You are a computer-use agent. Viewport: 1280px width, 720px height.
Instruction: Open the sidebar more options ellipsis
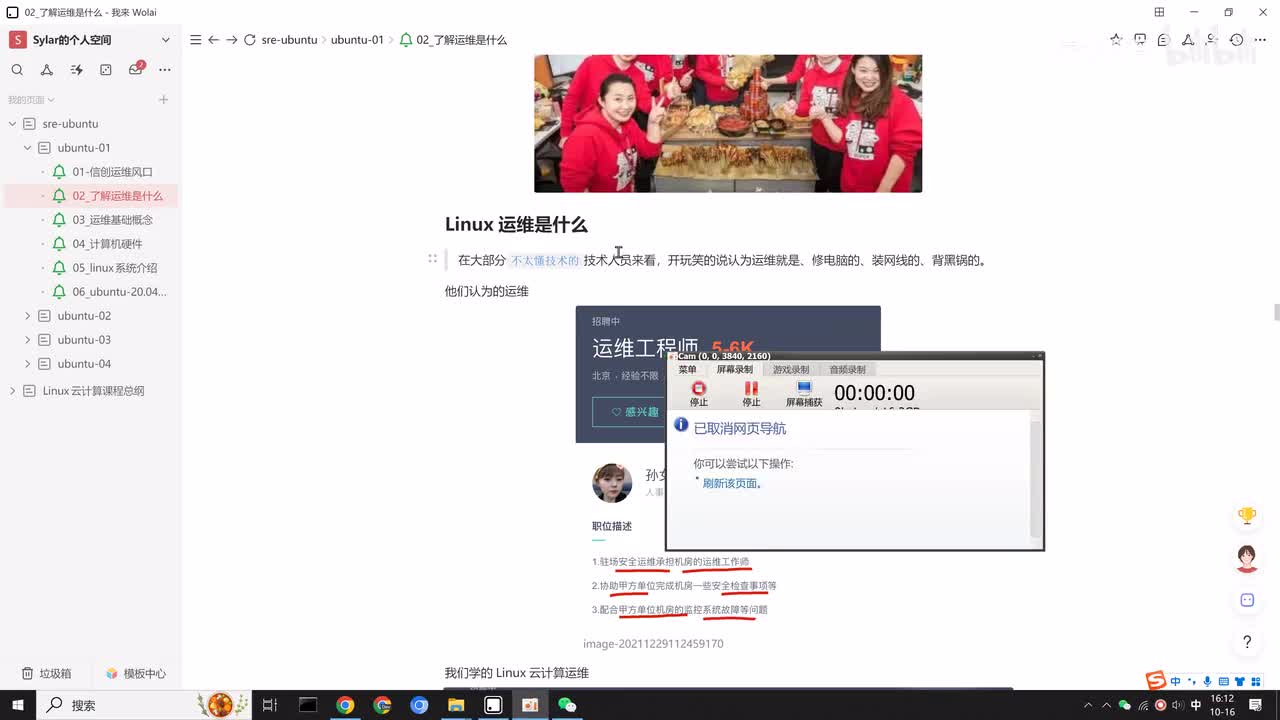click(x=165, y=70)
